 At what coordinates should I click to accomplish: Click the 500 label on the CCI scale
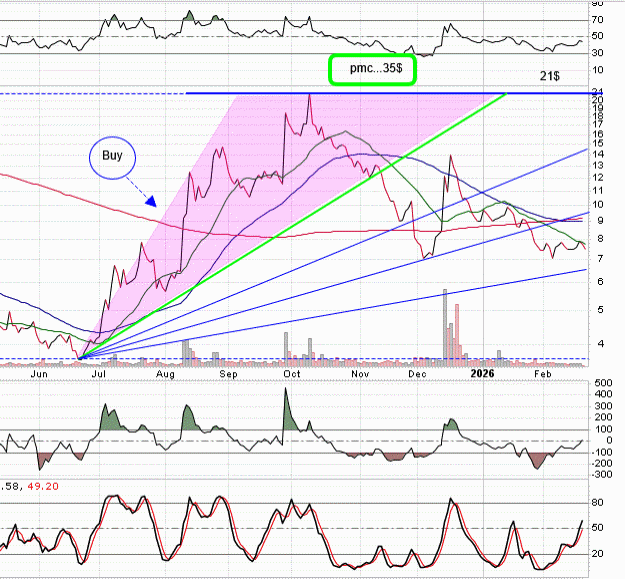pos(602,383)
